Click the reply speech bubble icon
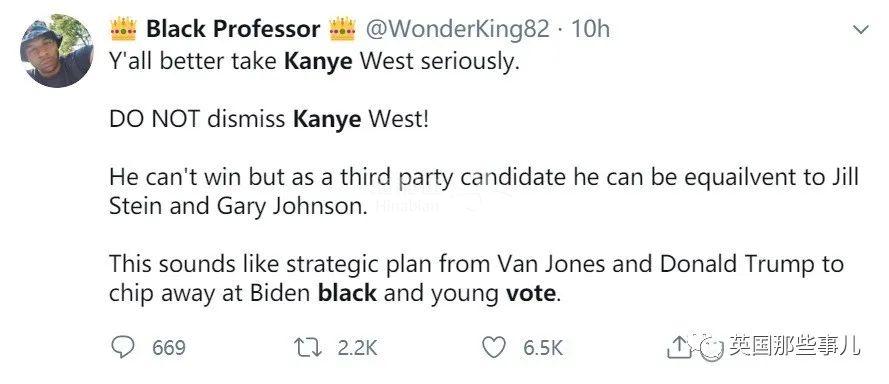 pyautogui.click(x=122, y=347)
